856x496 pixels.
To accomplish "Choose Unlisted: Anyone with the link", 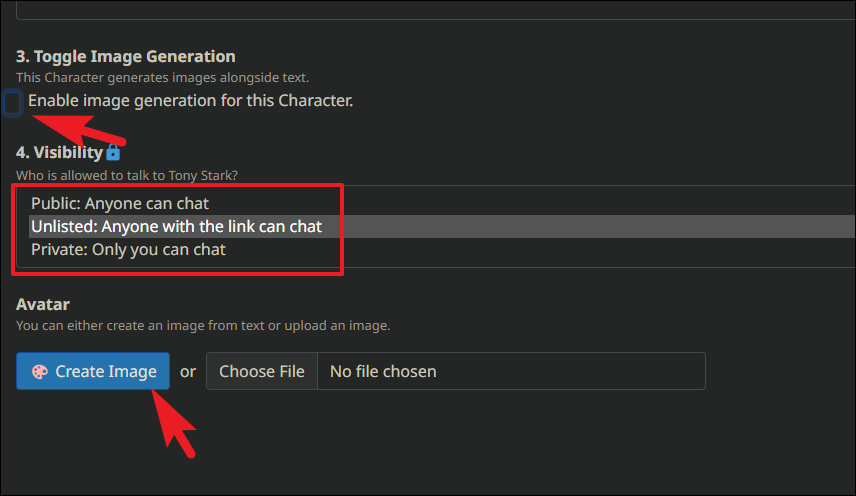I will pos(176,226).
